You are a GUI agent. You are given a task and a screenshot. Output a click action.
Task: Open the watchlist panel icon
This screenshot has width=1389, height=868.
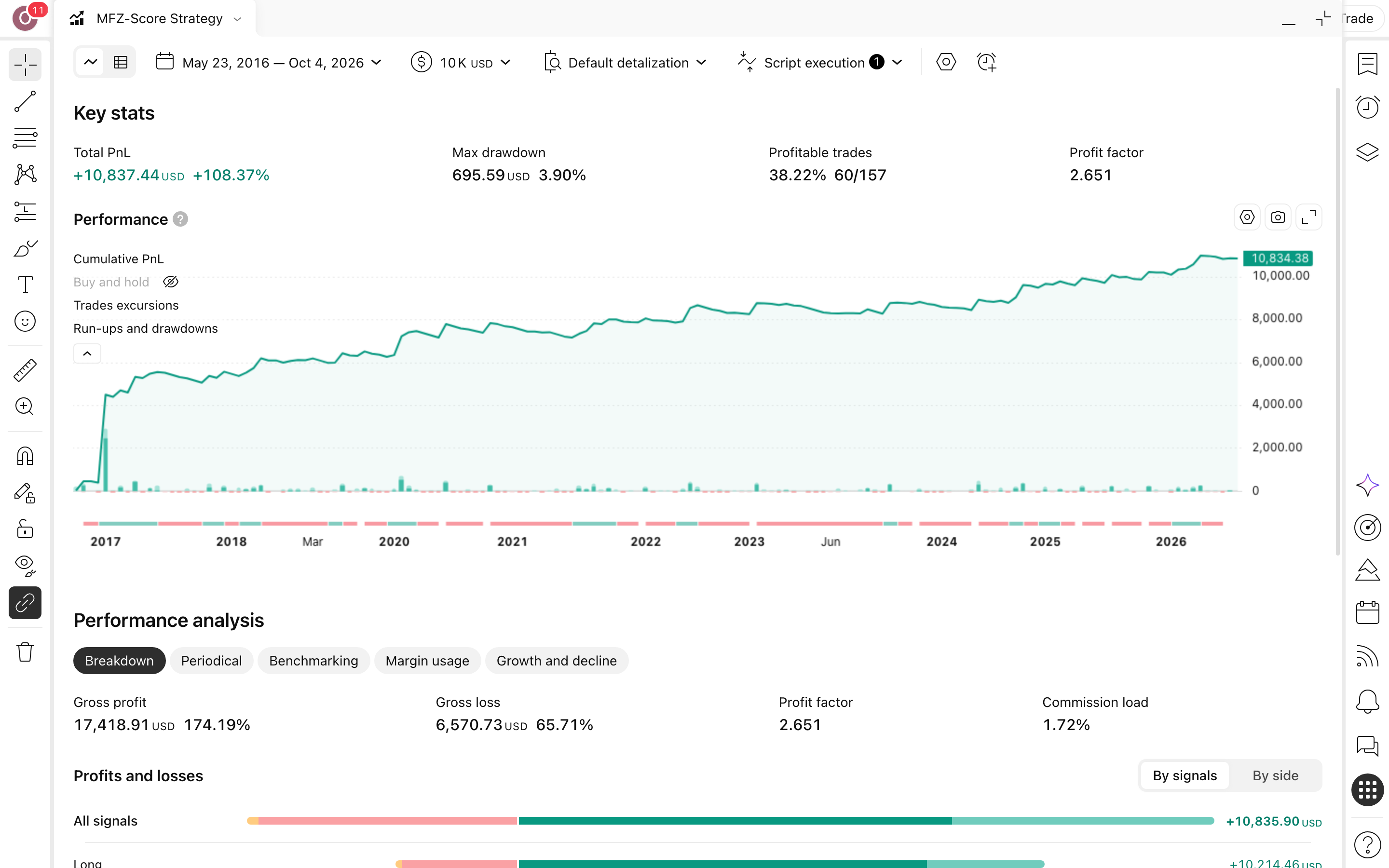[1367, 64]
